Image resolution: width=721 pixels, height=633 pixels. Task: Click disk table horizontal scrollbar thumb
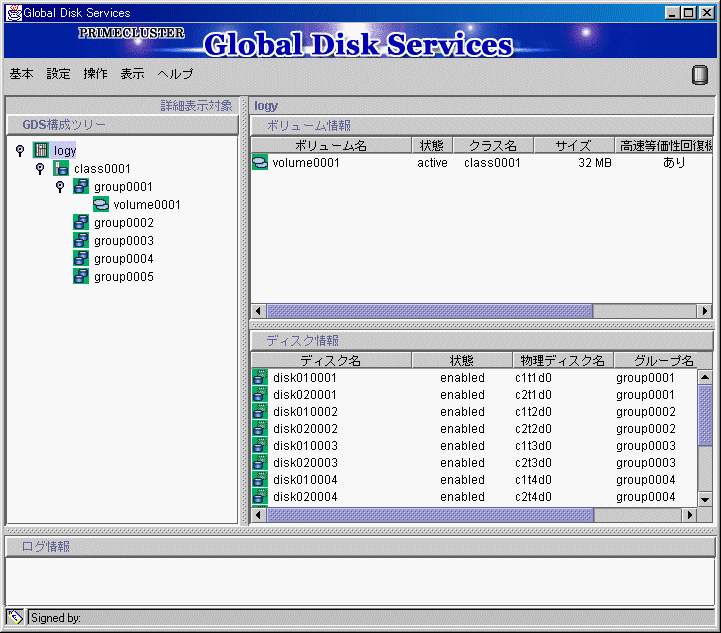coord(430,515)
